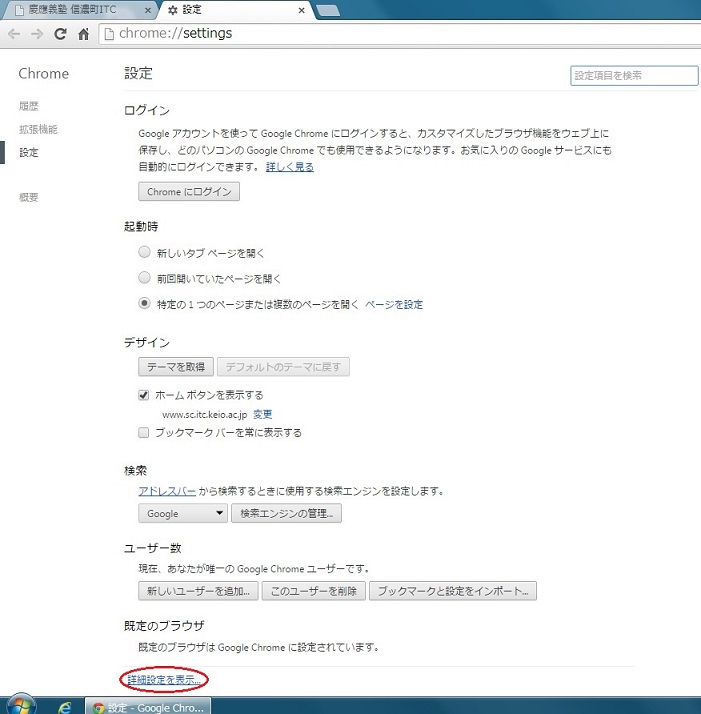Open the Google search engine dropdown

coord(183,513)
